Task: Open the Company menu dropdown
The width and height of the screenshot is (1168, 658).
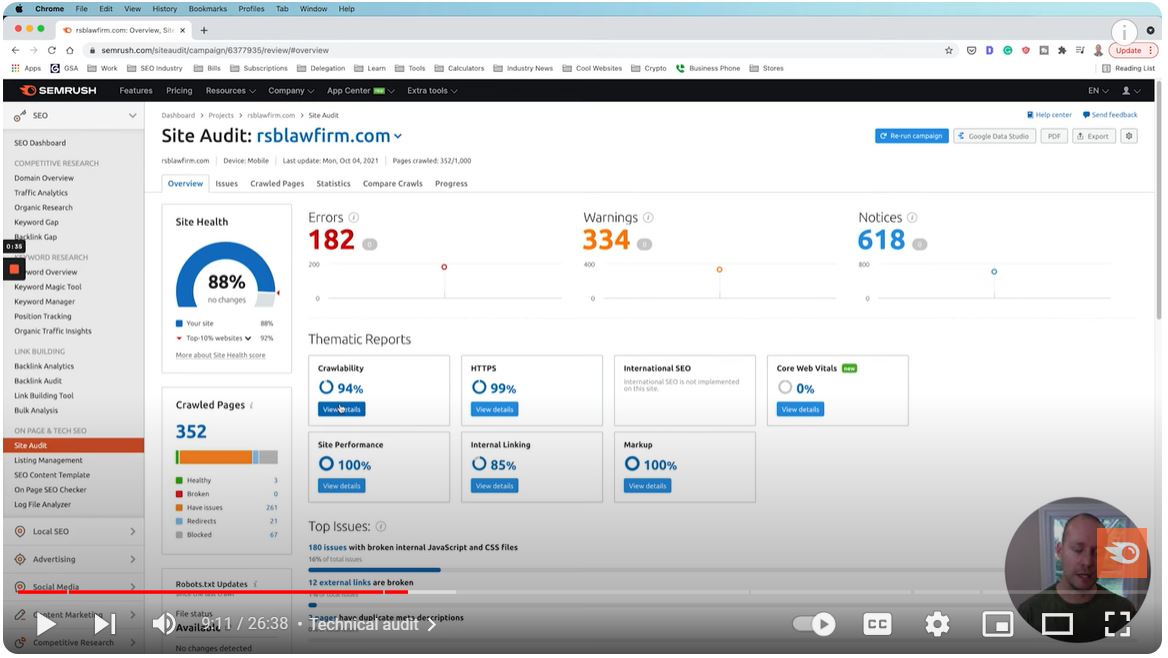Action: [291, 91]
